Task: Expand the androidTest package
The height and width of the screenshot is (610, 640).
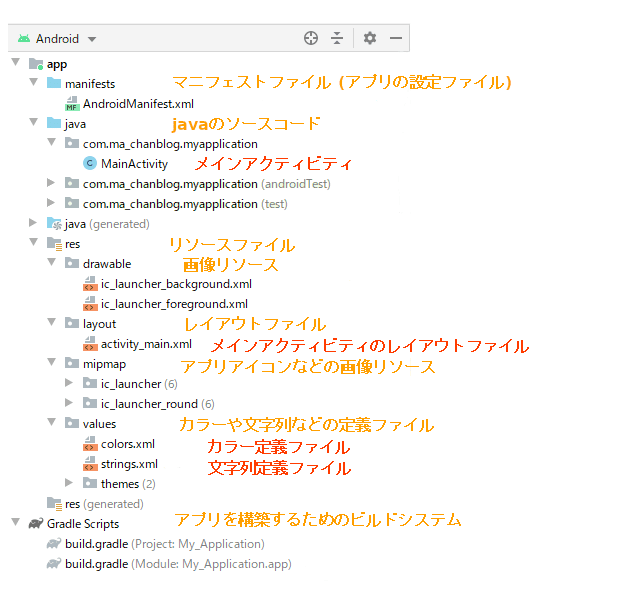Action: point(51,183)
